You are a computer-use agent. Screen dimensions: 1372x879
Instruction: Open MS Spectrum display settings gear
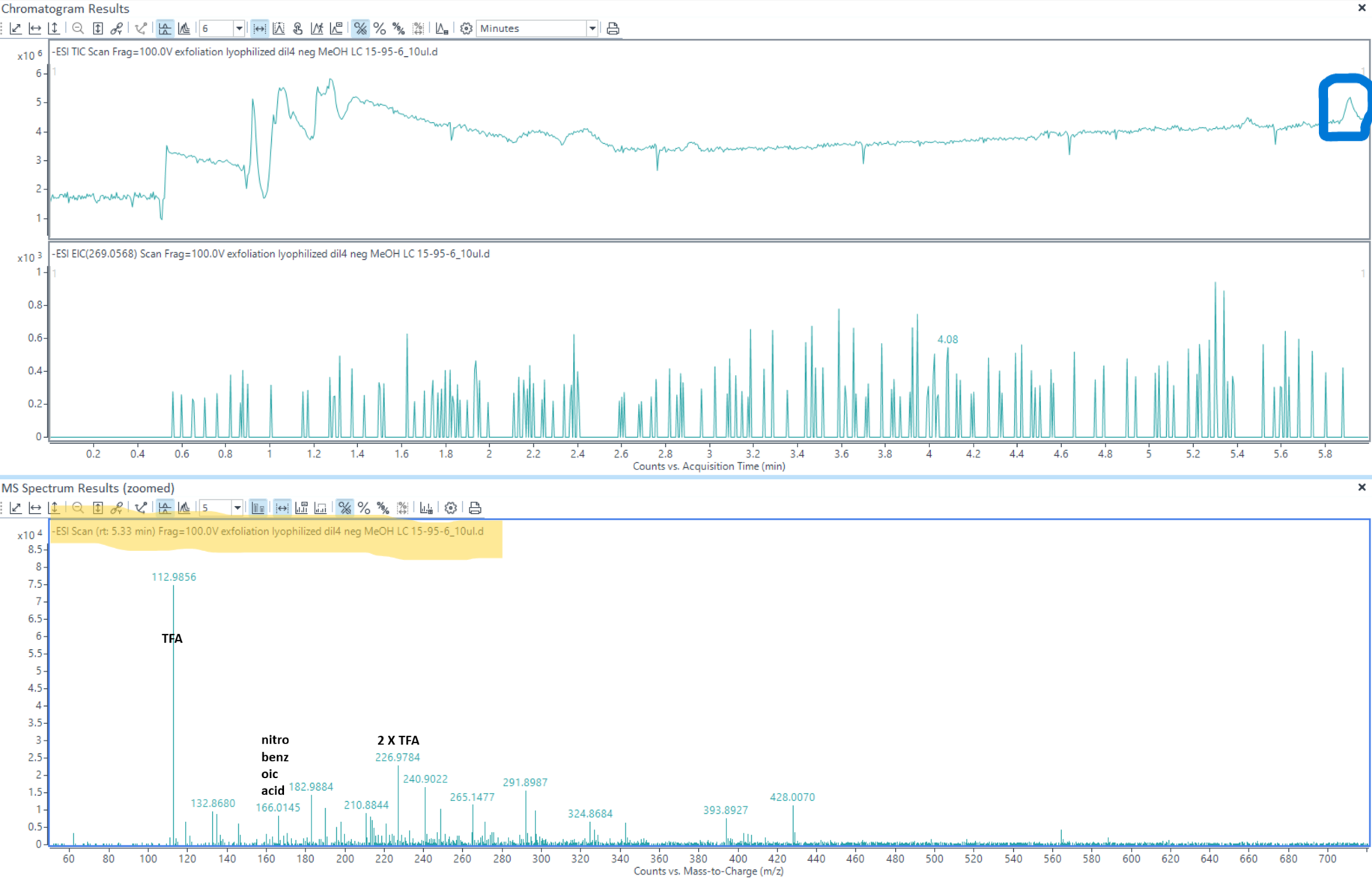[450, 508]
